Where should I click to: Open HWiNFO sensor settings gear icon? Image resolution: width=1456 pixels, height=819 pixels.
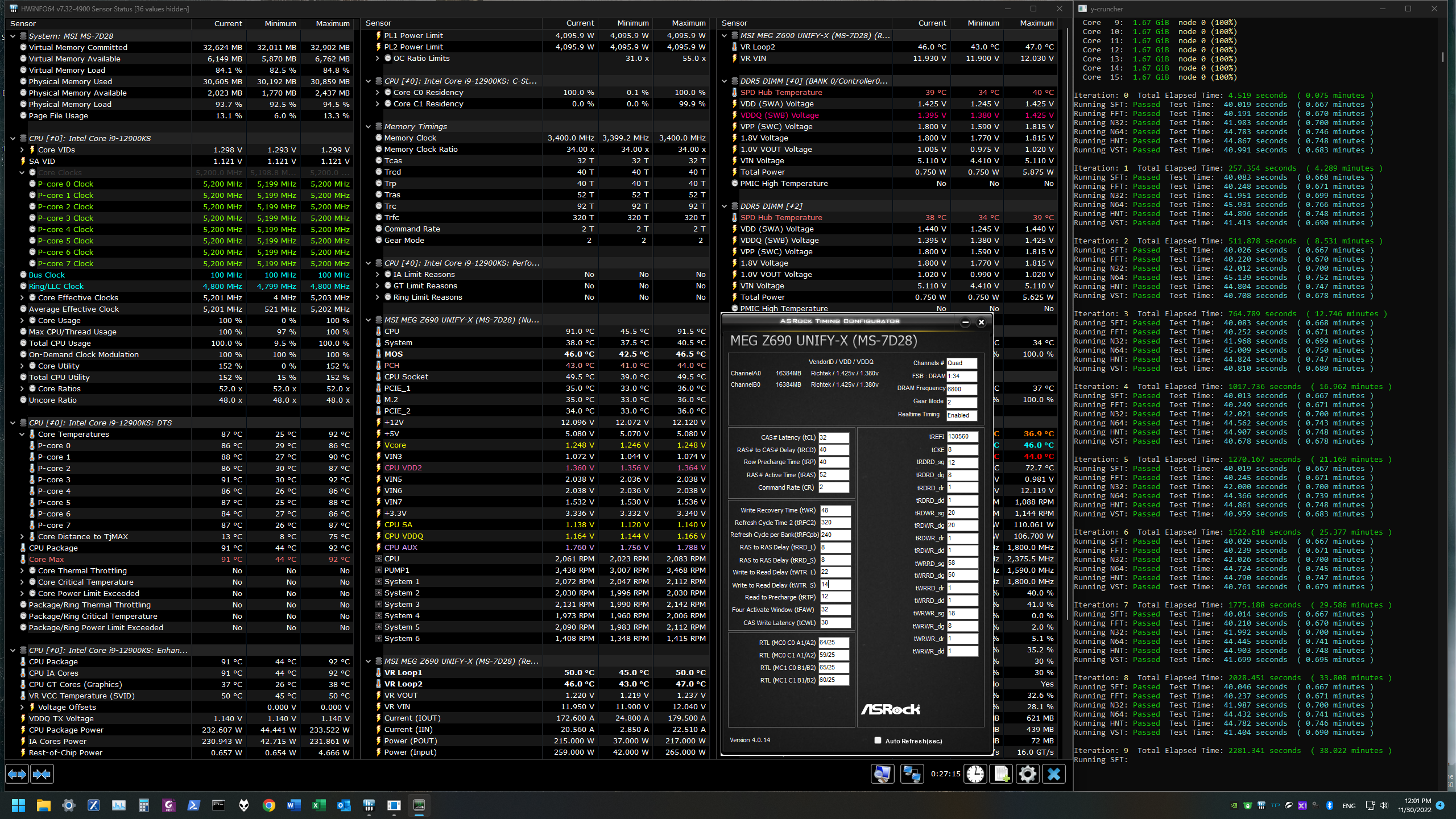pos(1028,774)
